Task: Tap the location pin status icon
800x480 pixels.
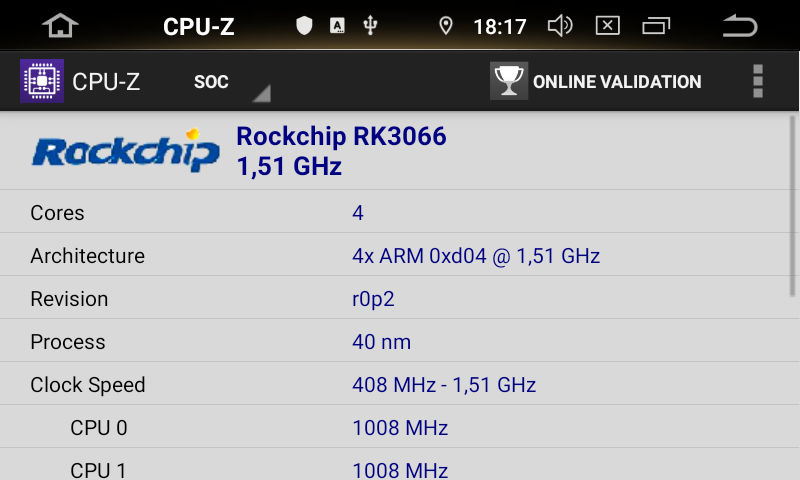Action: tap(446, 26)
